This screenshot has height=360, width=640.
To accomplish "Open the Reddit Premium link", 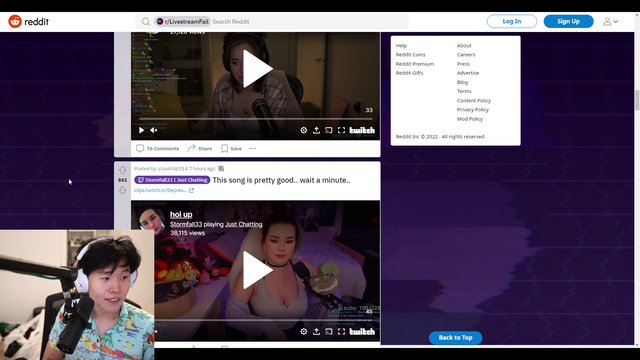I will (x=415, y=64).
